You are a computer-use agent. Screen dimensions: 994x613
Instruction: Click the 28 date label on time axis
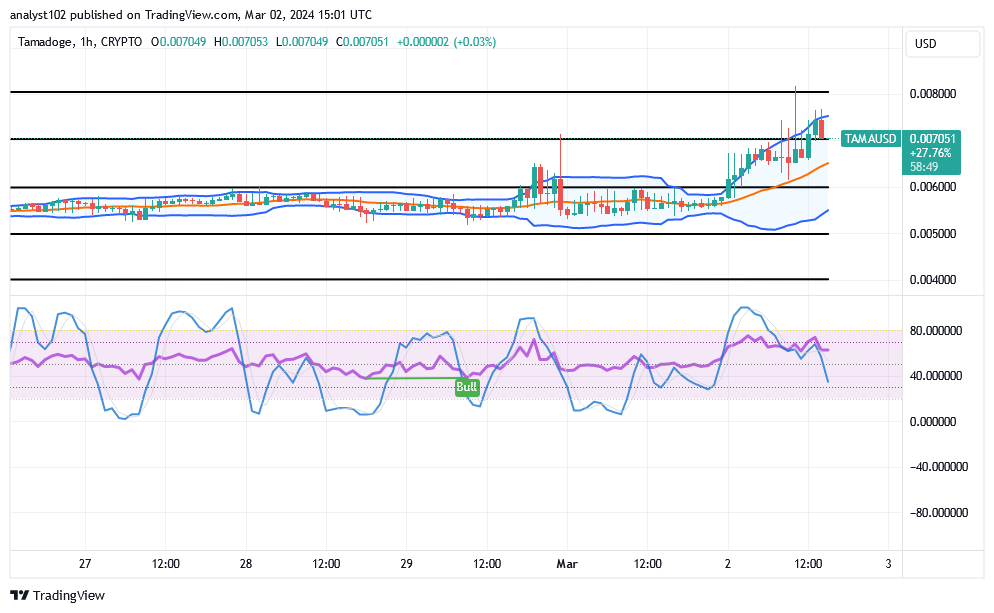(x=246, y=564)
